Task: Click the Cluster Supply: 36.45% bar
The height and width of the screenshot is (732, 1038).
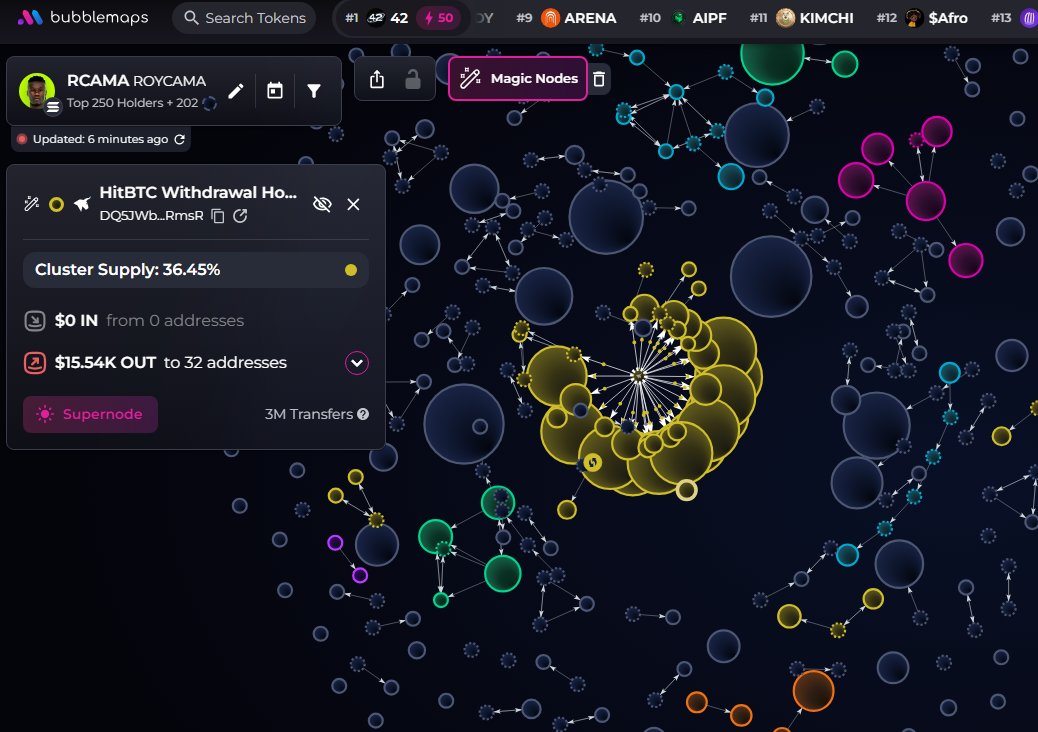Action: [x=196, y=269]
